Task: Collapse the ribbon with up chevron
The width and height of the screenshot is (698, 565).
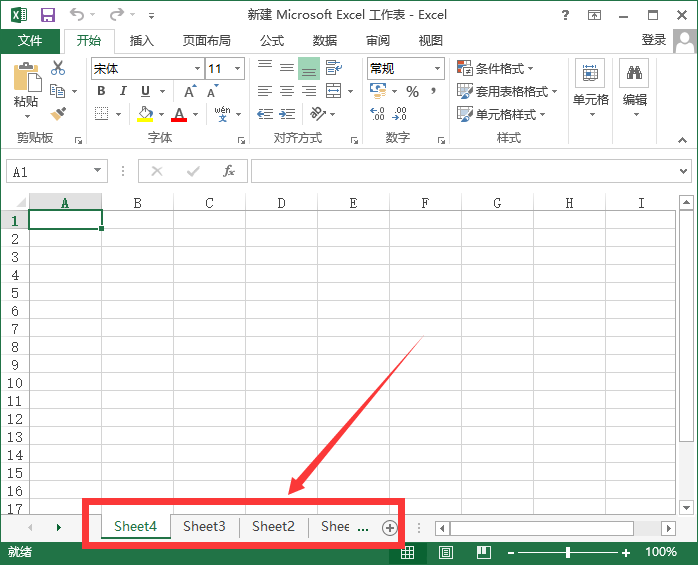Action: [682, 140]
